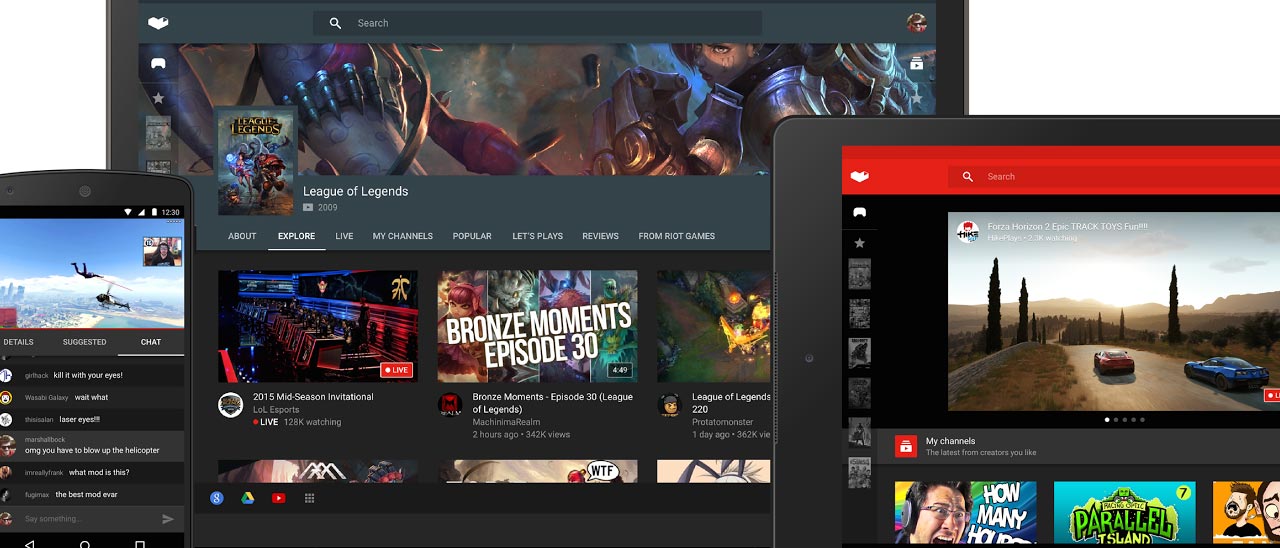The height and width of the screenshot is (548, 1280).
Task: Open the 2015 Mid-Season Invitational title link
Action: pos(313,397)
